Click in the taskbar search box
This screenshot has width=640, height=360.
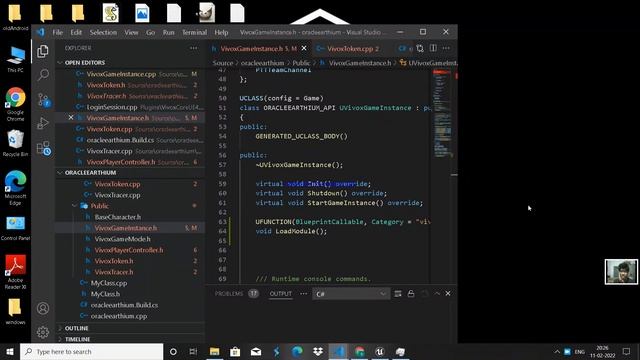point(91,351)
